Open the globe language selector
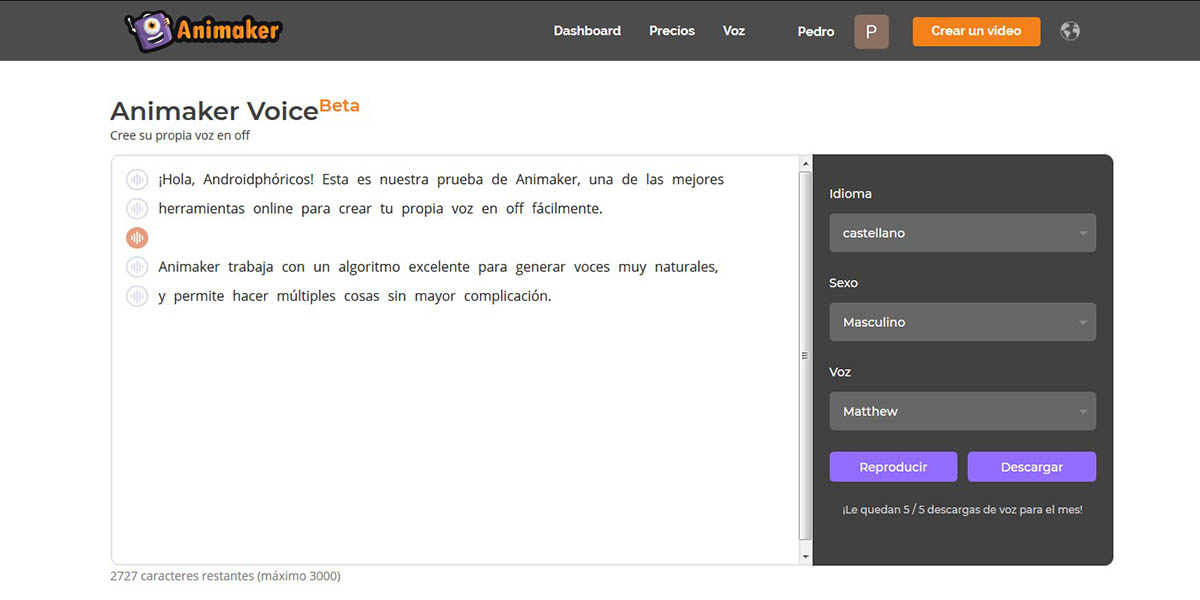 tap(1070, 31)
